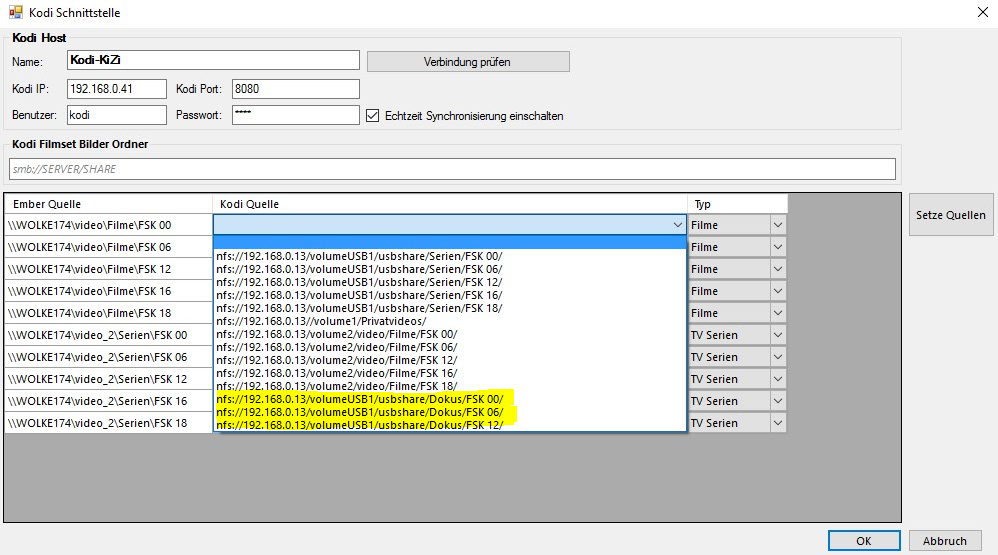Screen dimensions: 998x555
Task: Open Typ dropdown for Filme\FSK 00 row
Action: [x=777, y=225]
